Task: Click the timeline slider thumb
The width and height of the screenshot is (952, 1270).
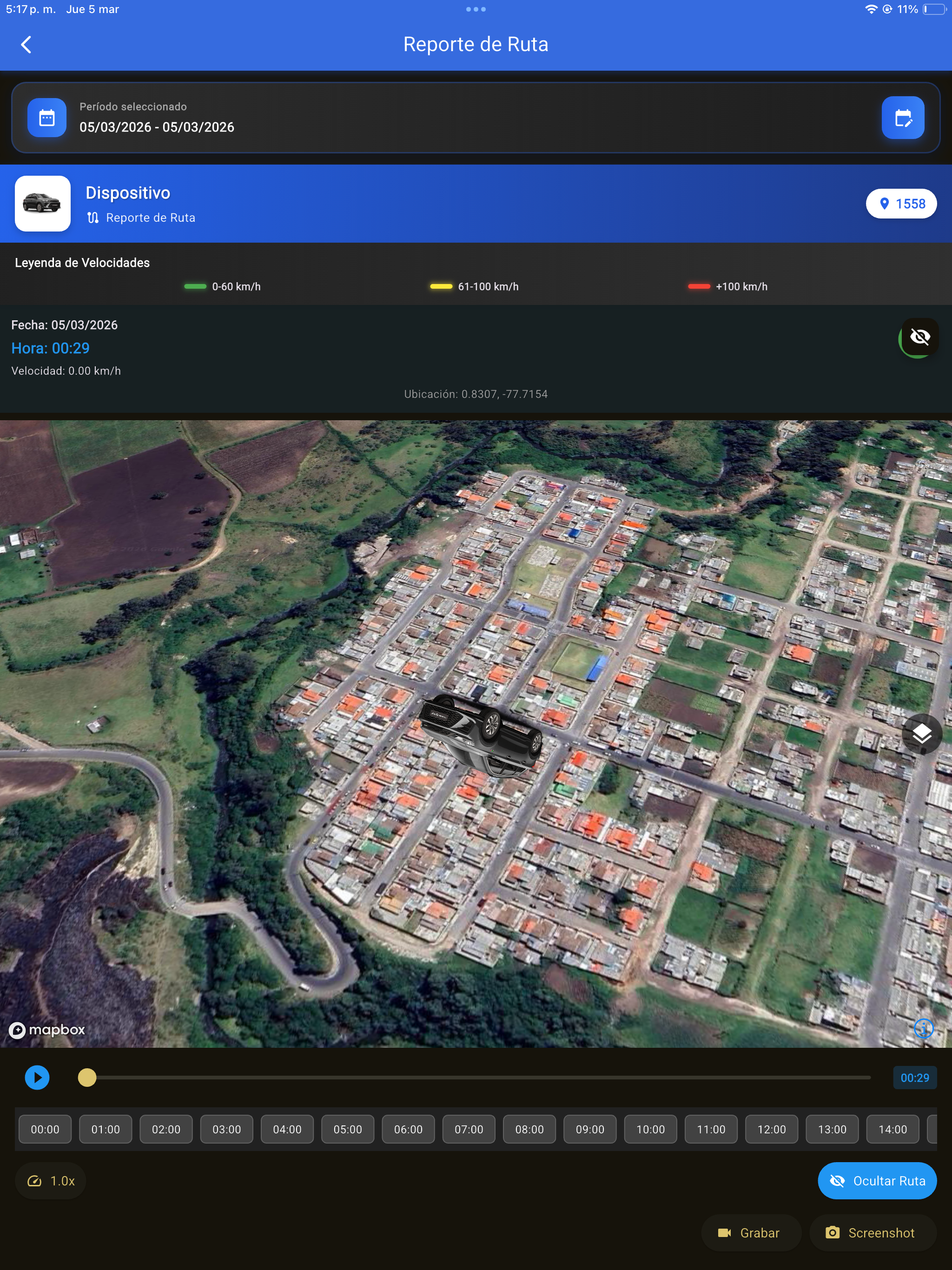Action: tap(87, 1078)
